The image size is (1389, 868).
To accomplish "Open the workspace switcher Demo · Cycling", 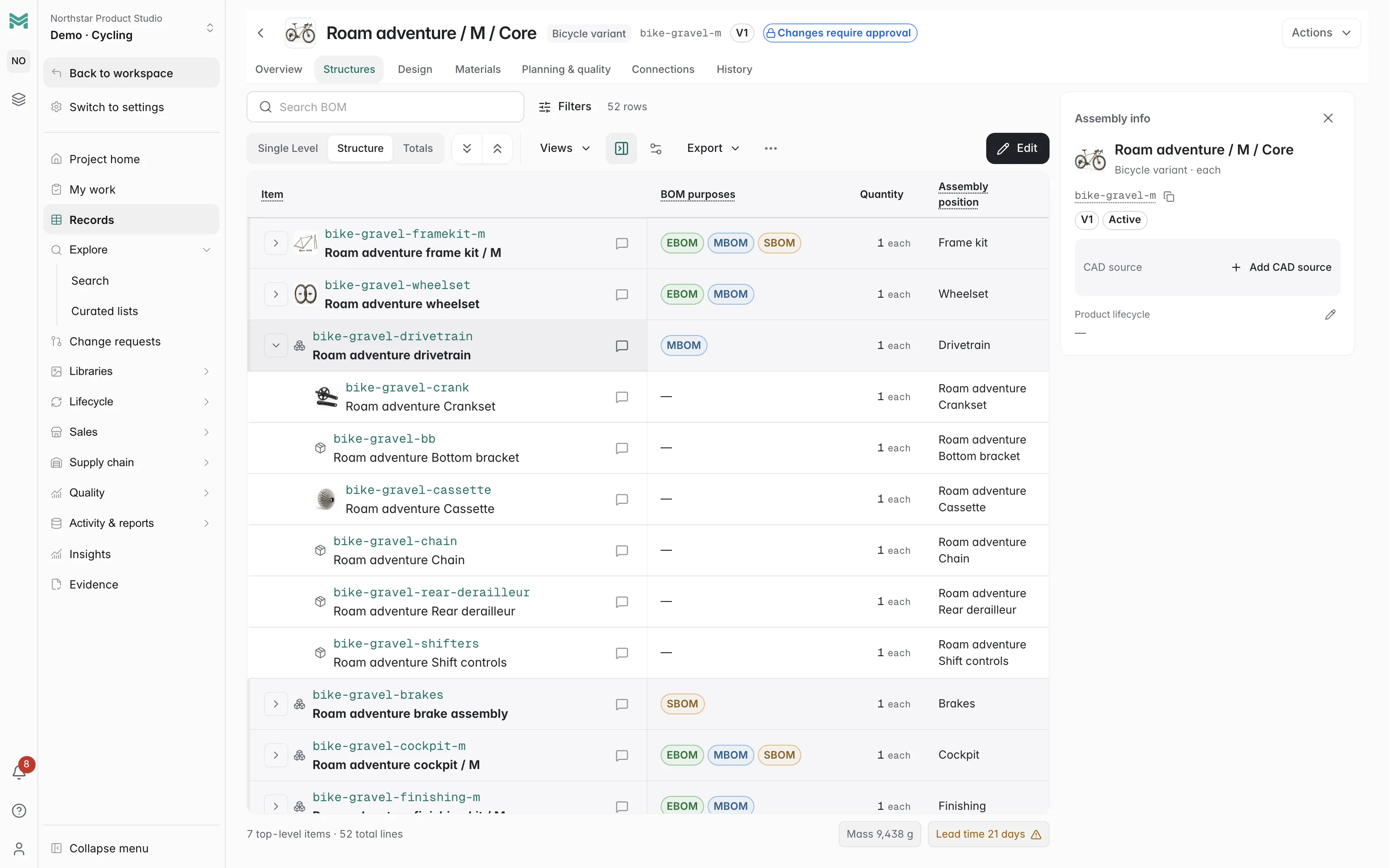I will click(x=132, y=27).
